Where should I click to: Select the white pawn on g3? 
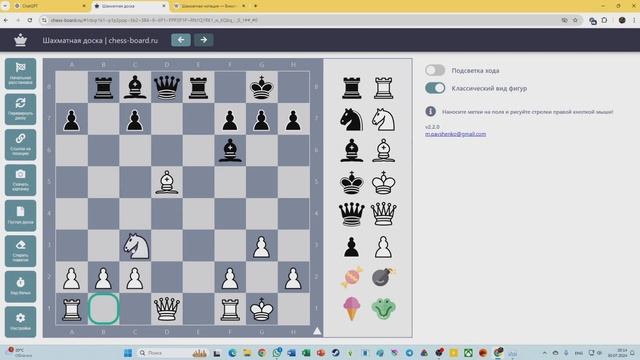pos(262,247)
